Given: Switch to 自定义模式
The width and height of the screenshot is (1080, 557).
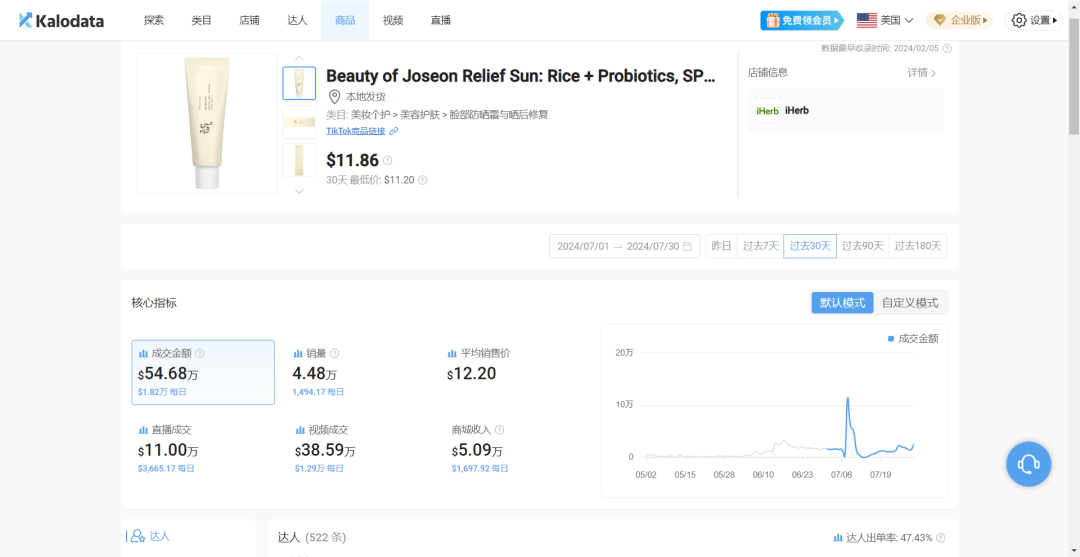Looking at the screenshot, I should pos(910,303).
